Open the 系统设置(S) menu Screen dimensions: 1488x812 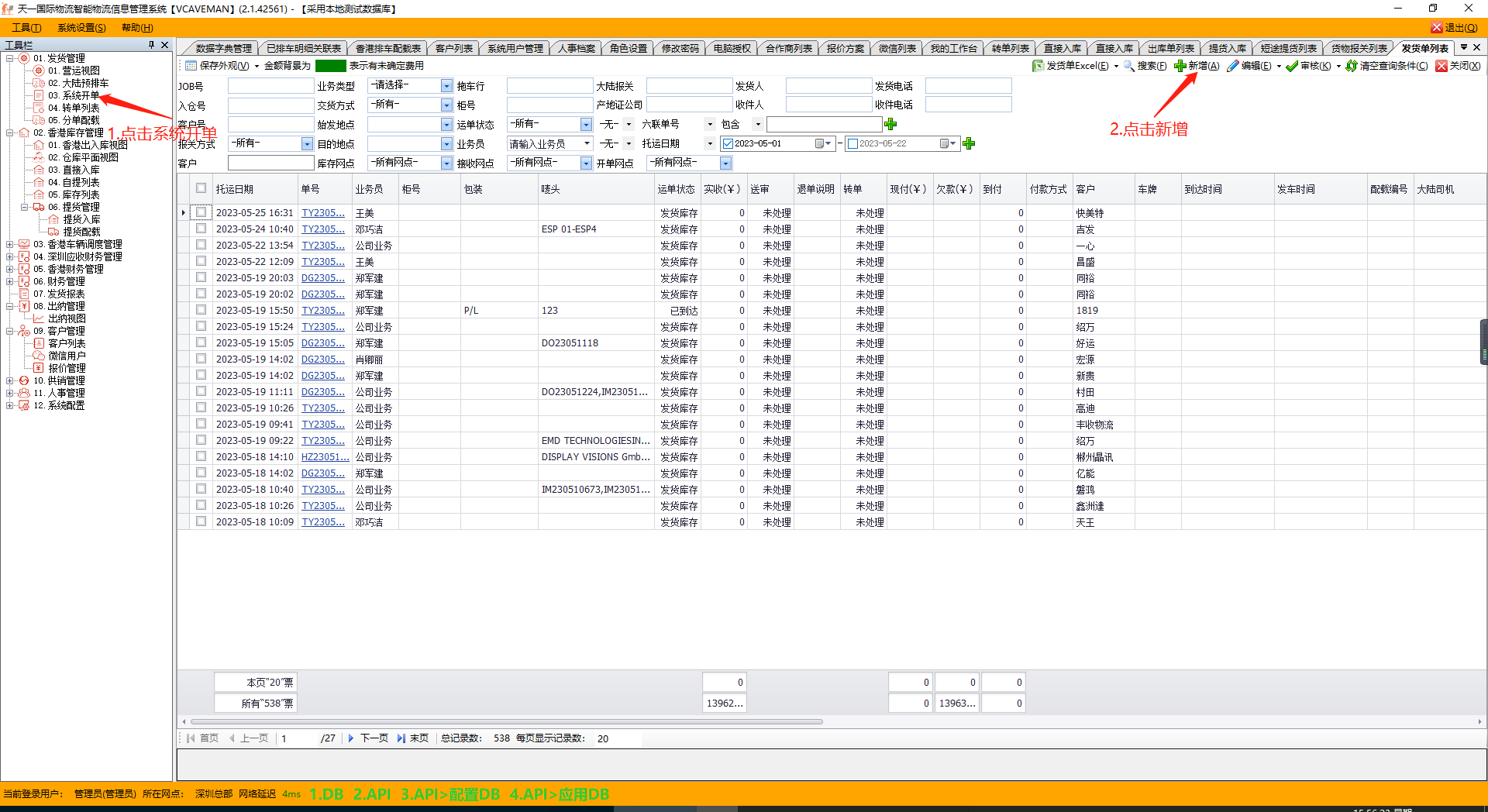click(x=81, y=27)
